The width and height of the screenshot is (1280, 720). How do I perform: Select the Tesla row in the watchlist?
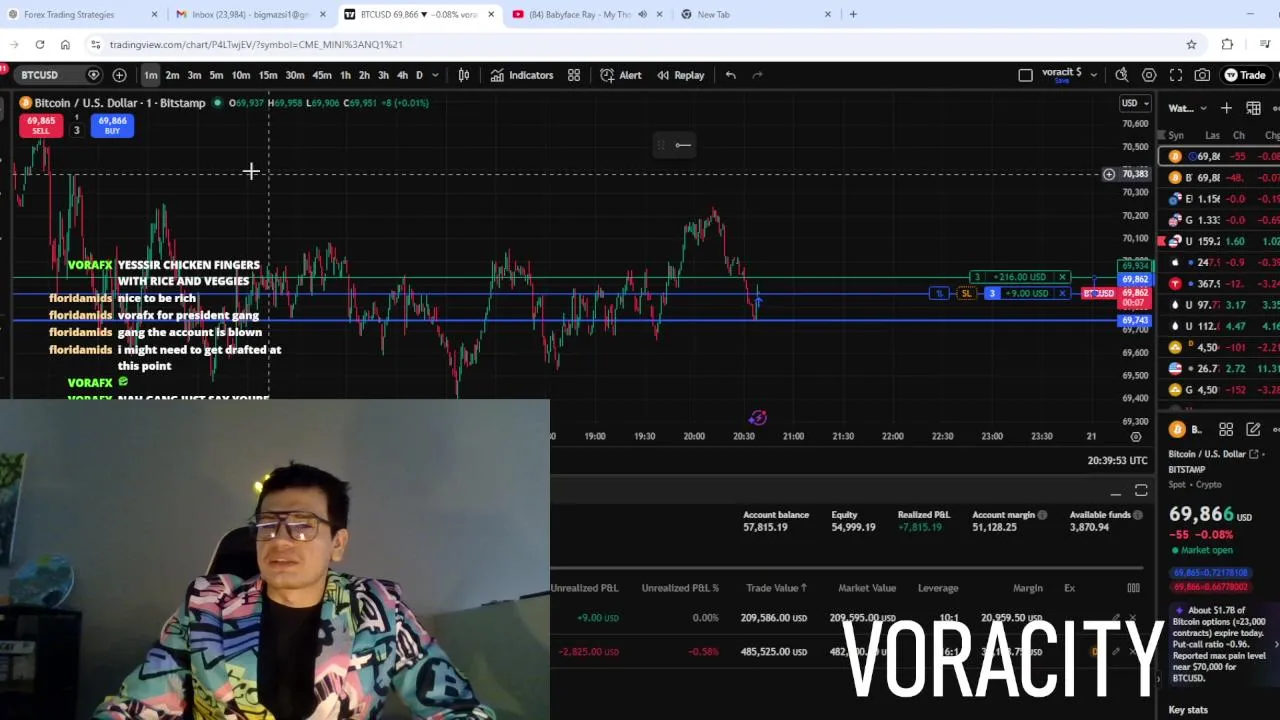coord(1220,283)
